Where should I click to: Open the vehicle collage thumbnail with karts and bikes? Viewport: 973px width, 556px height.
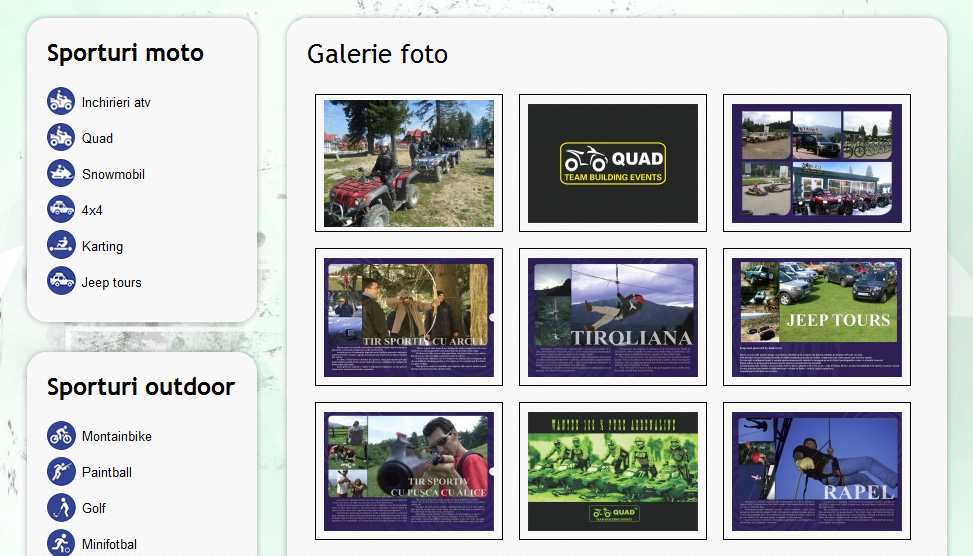(817, 163)
